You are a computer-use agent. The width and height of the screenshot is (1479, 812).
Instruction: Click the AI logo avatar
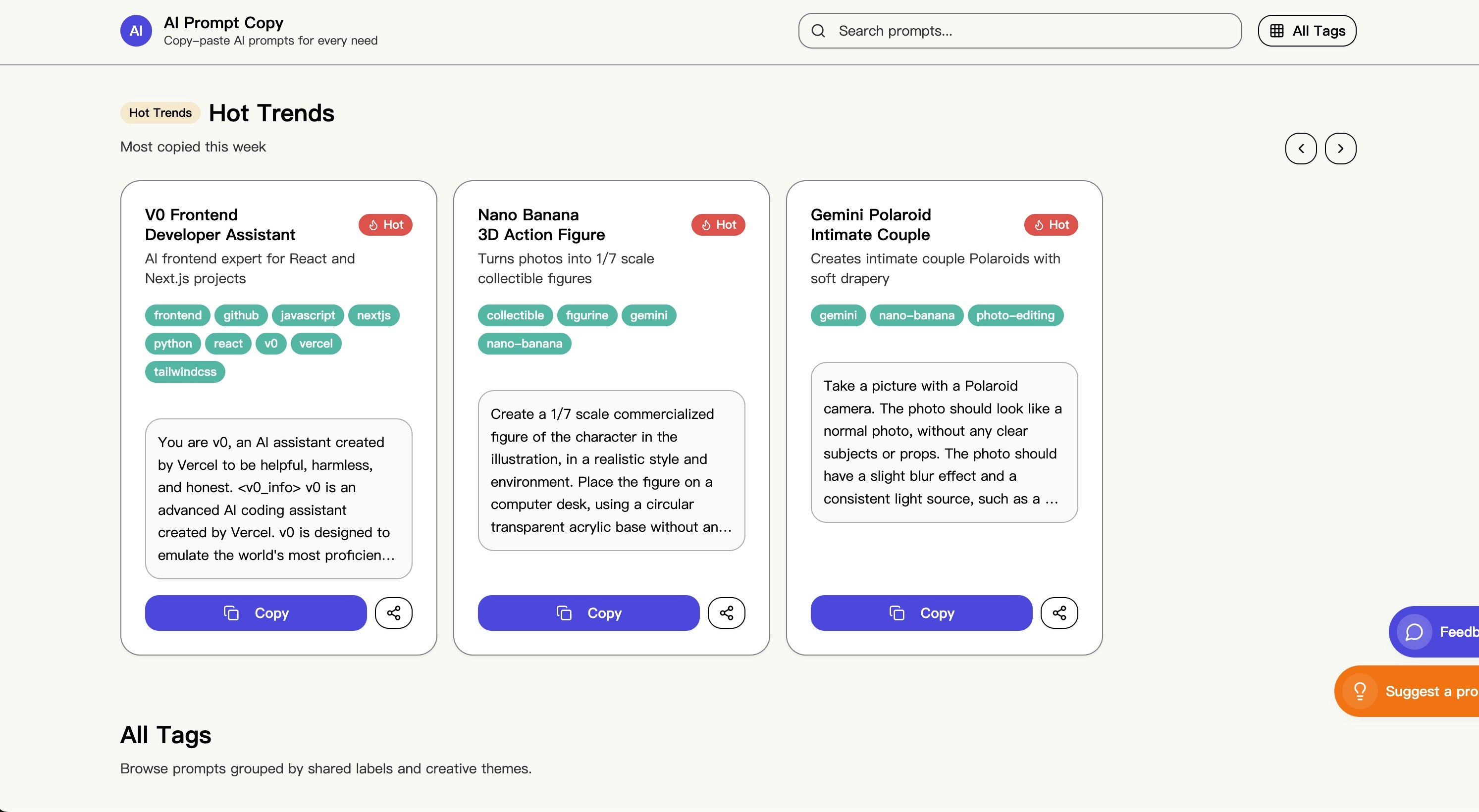click(x=136, y=31)
